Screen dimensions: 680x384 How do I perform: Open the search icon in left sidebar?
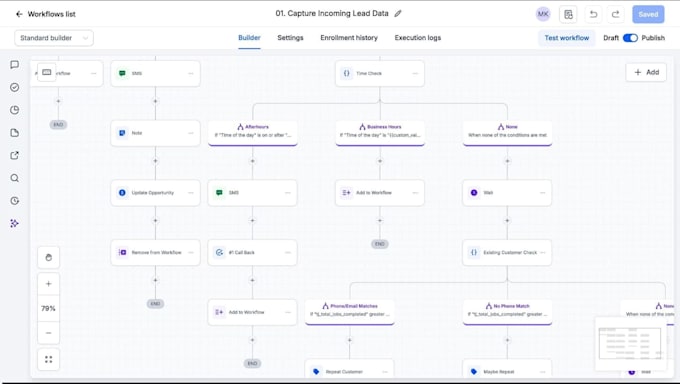tap(14, 178)
